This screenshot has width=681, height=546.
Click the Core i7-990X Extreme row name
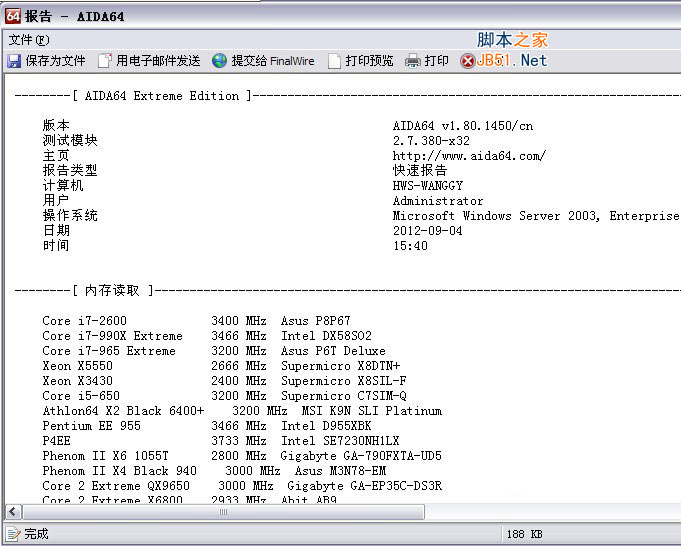coord(112,336)
